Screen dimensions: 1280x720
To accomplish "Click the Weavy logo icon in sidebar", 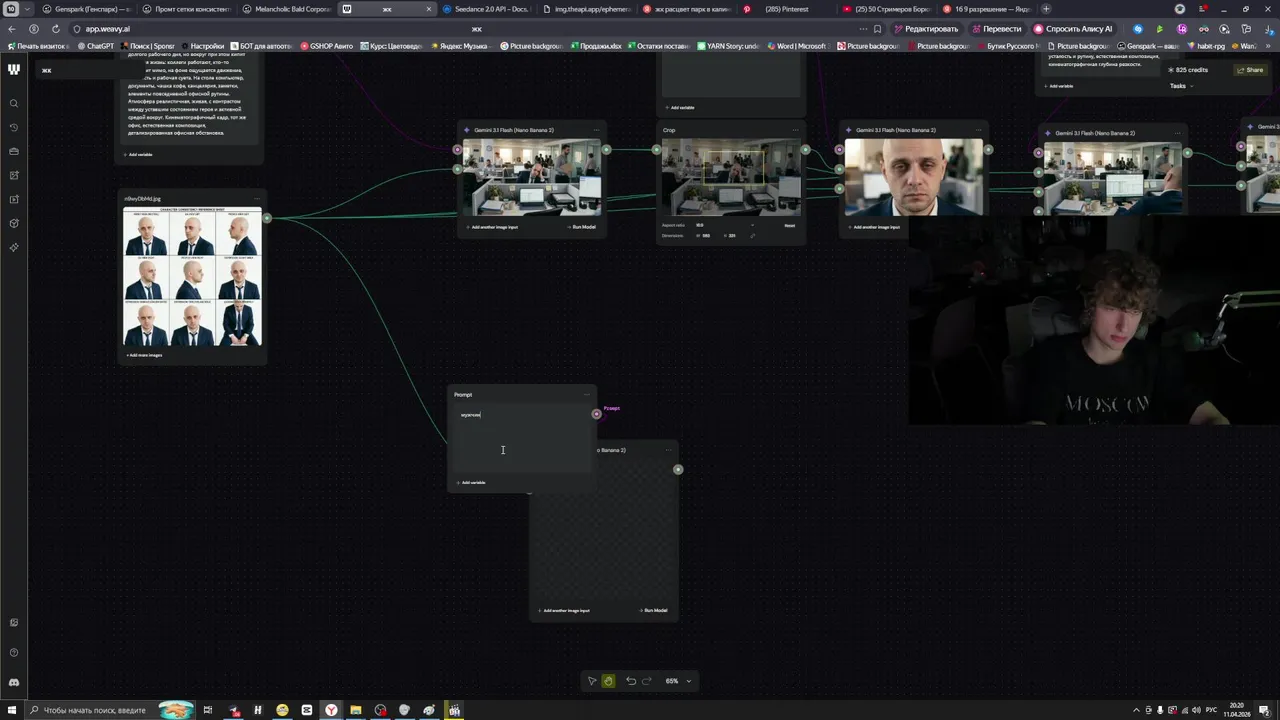I will pyautogui.click(x=14, y=69).
